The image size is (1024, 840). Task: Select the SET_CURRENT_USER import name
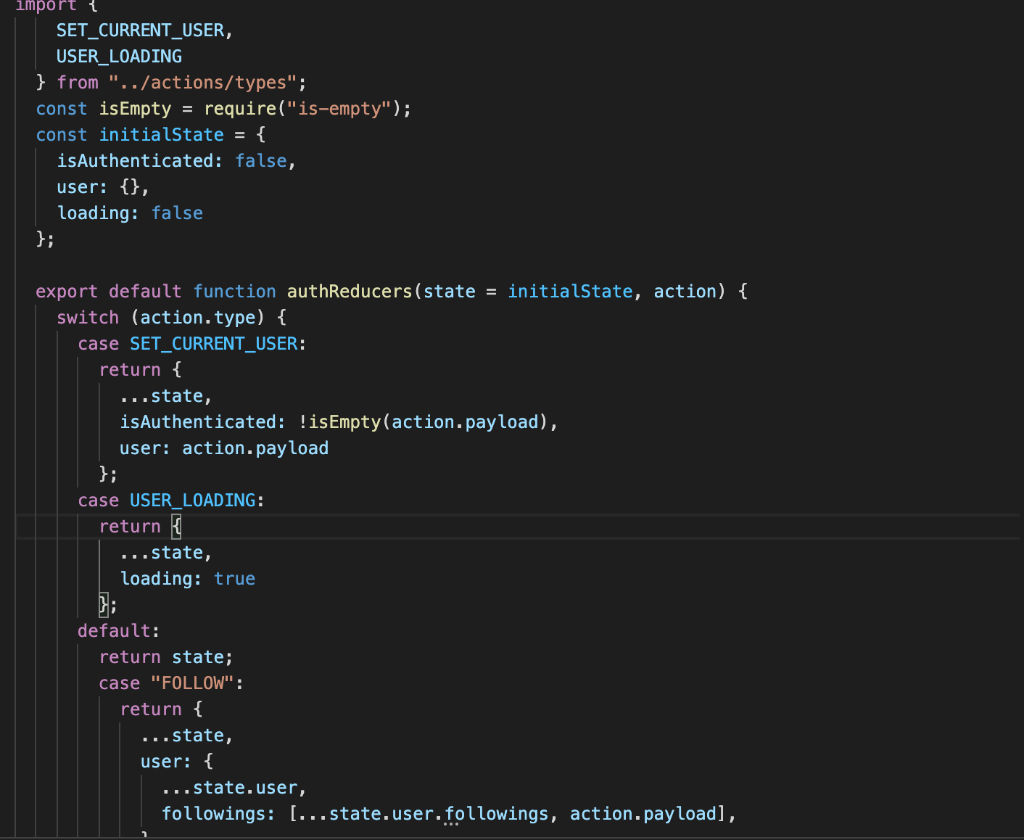(x=139, y=30)
